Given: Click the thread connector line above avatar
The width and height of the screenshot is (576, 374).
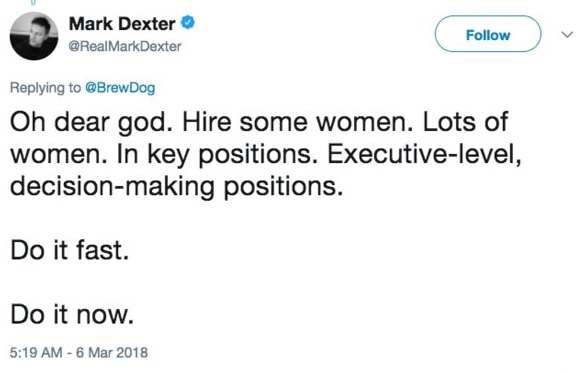Looking at the screenshot, I should click(x=33, y=2).
